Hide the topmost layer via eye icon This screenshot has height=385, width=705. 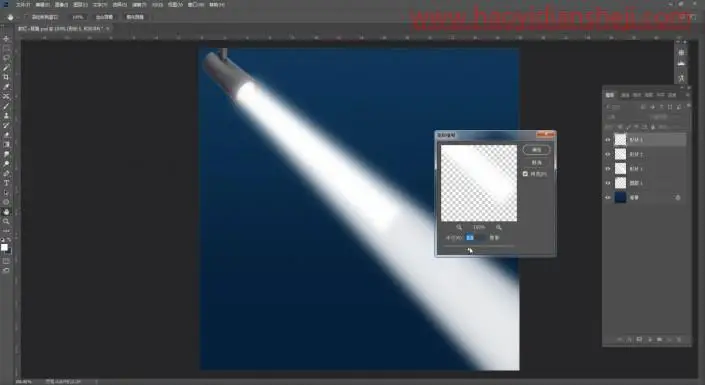pyautogui.click(x=607, y=140)
